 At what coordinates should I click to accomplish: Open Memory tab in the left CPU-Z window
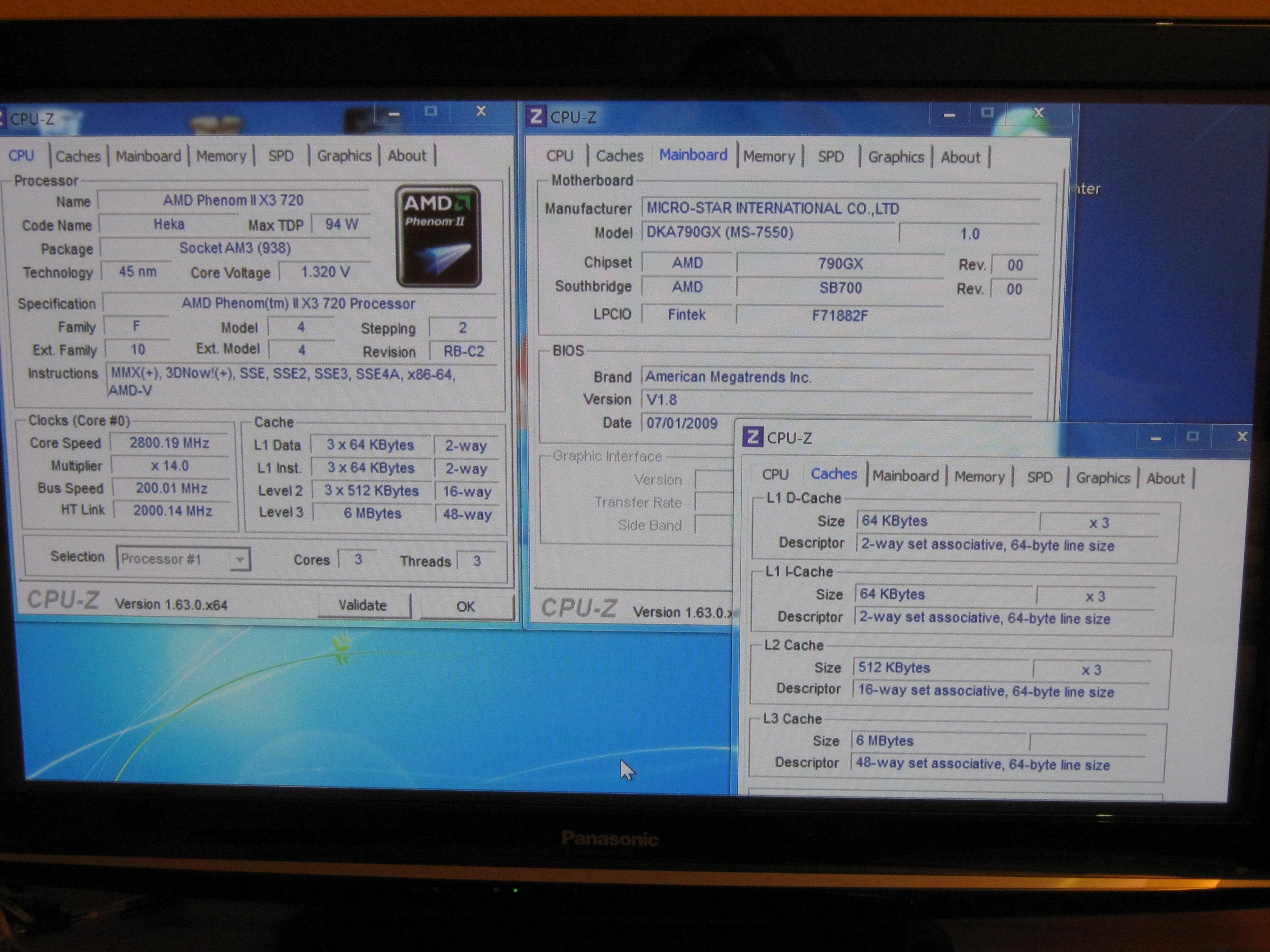point(221,156)
